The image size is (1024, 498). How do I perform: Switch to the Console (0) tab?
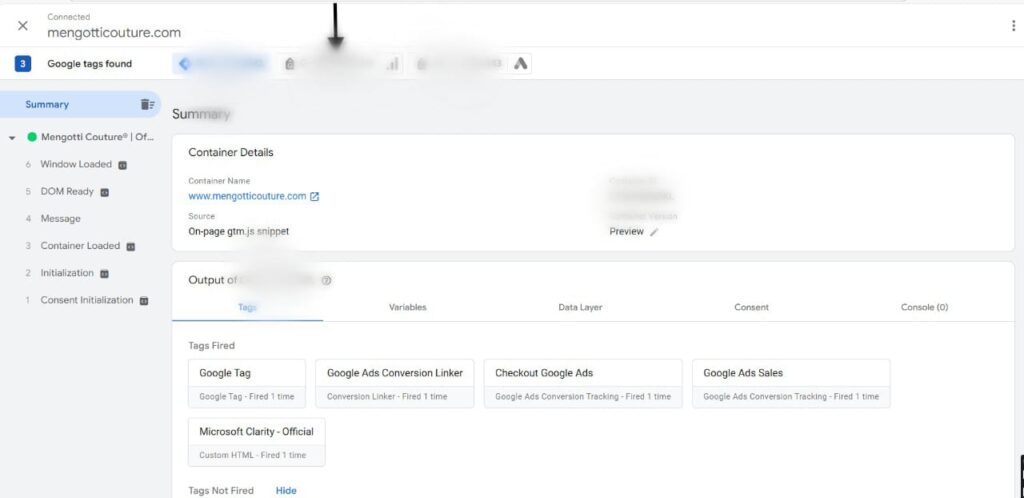[x=924, y=307]
